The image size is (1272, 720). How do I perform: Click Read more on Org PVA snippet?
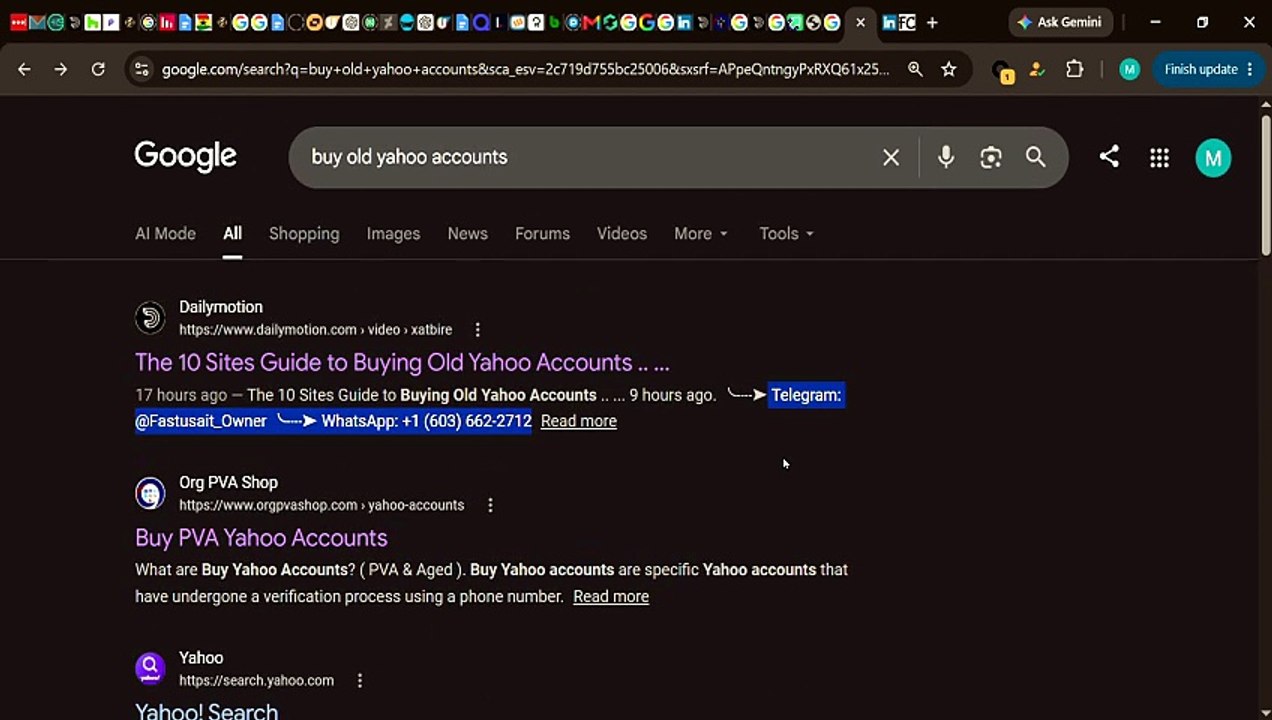click(611, 596)
